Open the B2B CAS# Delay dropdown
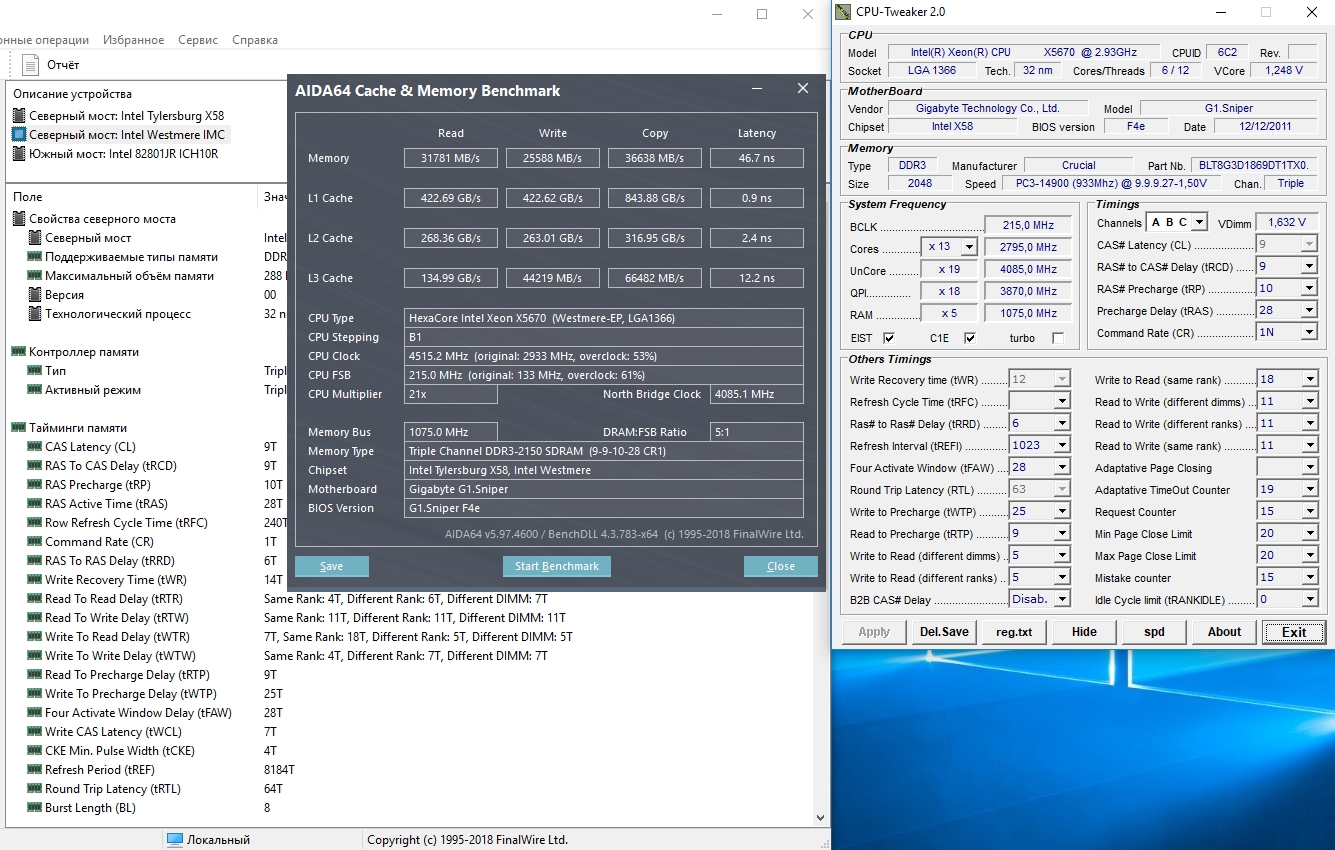The width and height of the screenshot is (1335, 850). tap(1062, 599)
